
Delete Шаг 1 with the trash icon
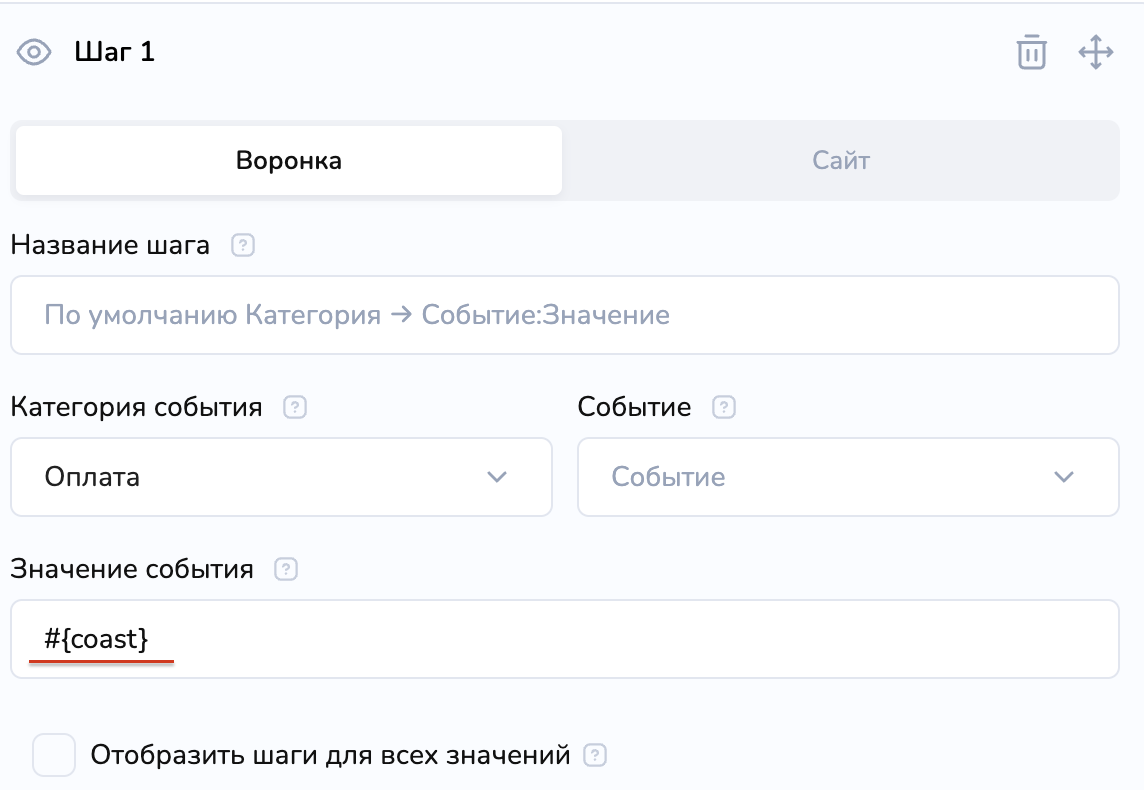tap(1031, 52)
